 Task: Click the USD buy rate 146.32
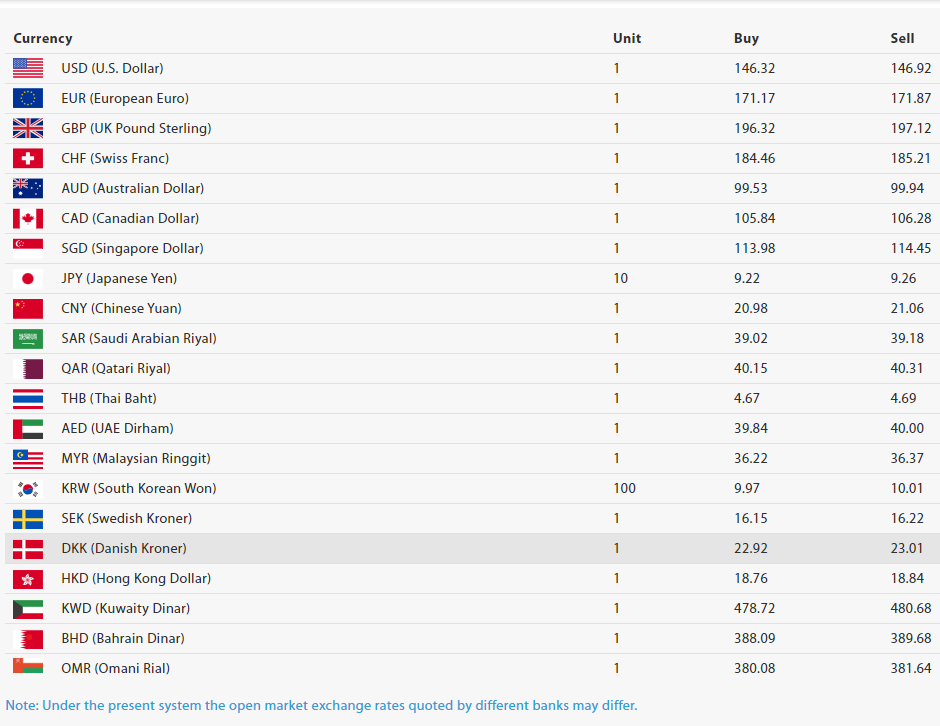pyautogui.click(x=754, y=68)
